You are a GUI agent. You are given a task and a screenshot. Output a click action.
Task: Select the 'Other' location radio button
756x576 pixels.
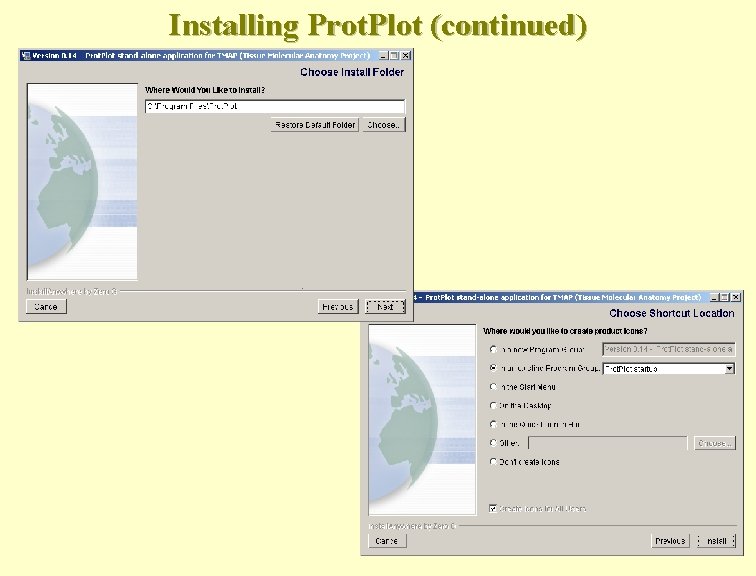coord(493,443)
